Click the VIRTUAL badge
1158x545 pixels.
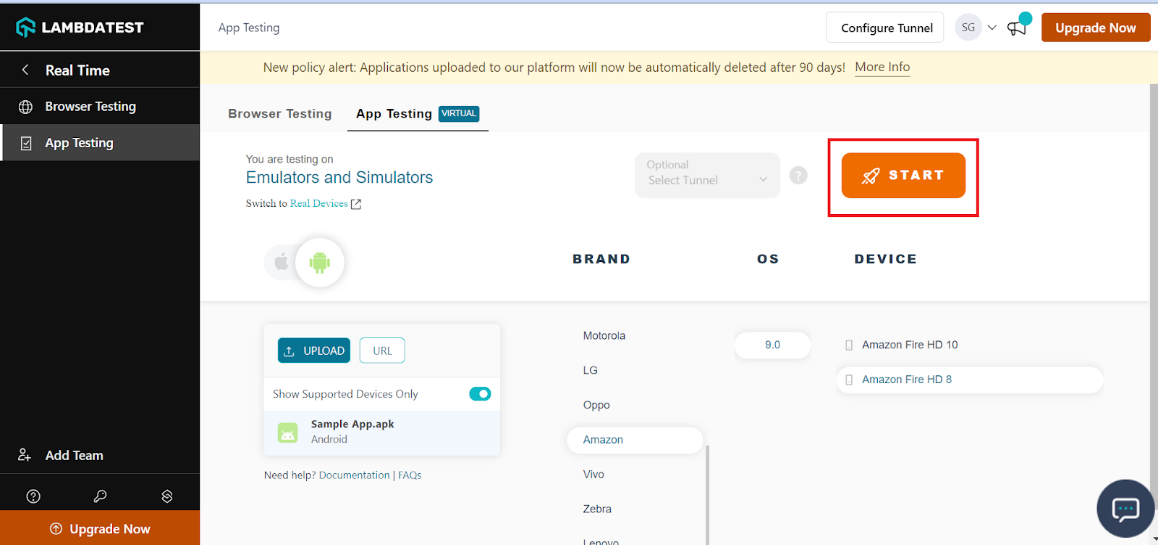pos(459,114)
